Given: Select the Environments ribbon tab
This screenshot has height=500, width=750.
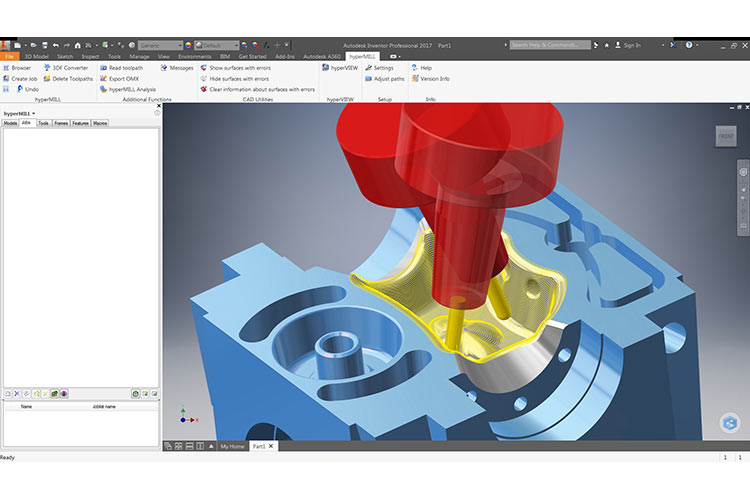Looking at the screenshot, I should pos(195,56).
